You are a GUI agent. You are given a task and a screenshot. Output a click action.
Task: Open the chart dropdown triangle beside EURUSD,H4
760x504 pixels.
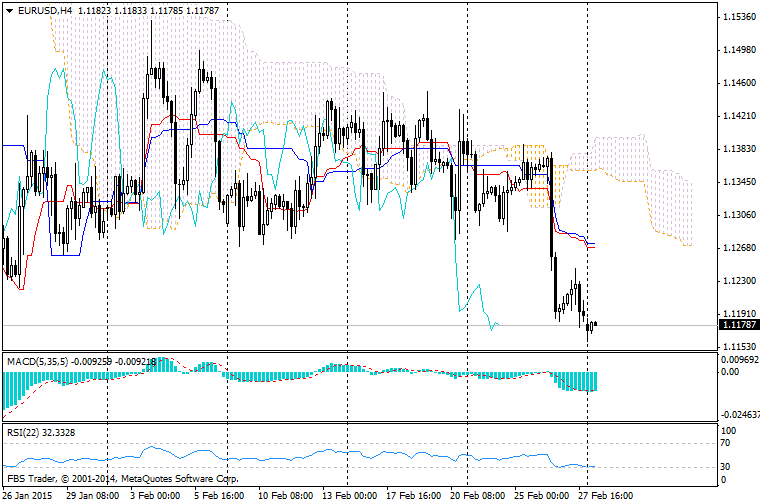tap(9, 11)
